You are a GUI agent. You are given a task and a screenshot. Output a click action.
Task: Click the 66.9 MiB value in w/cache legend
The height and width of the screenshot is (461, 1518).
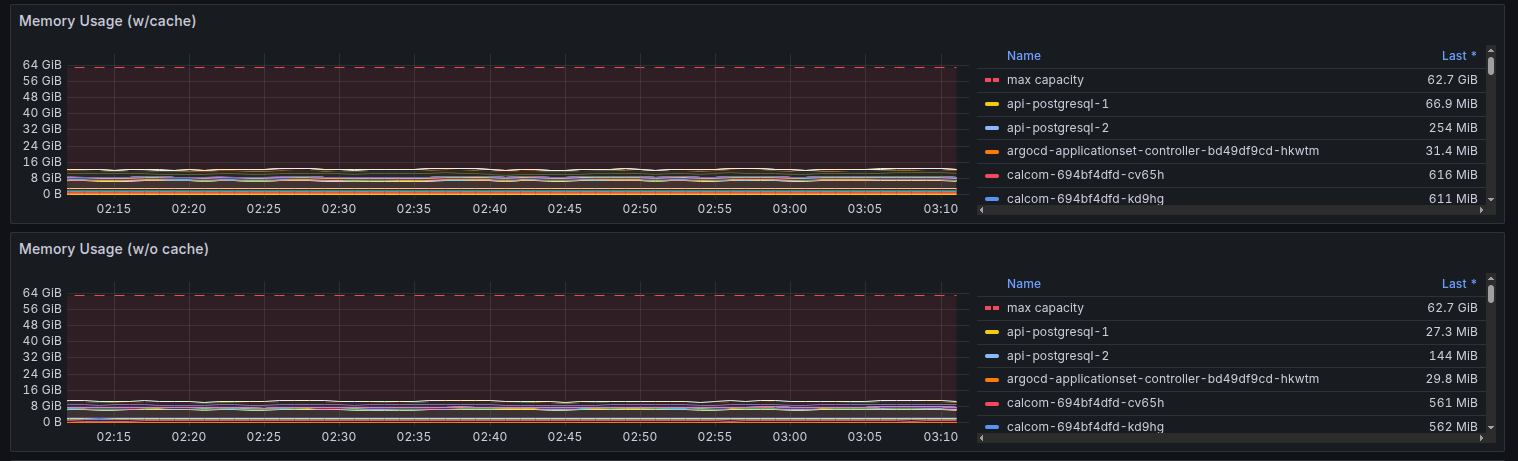click(1451, 104)
